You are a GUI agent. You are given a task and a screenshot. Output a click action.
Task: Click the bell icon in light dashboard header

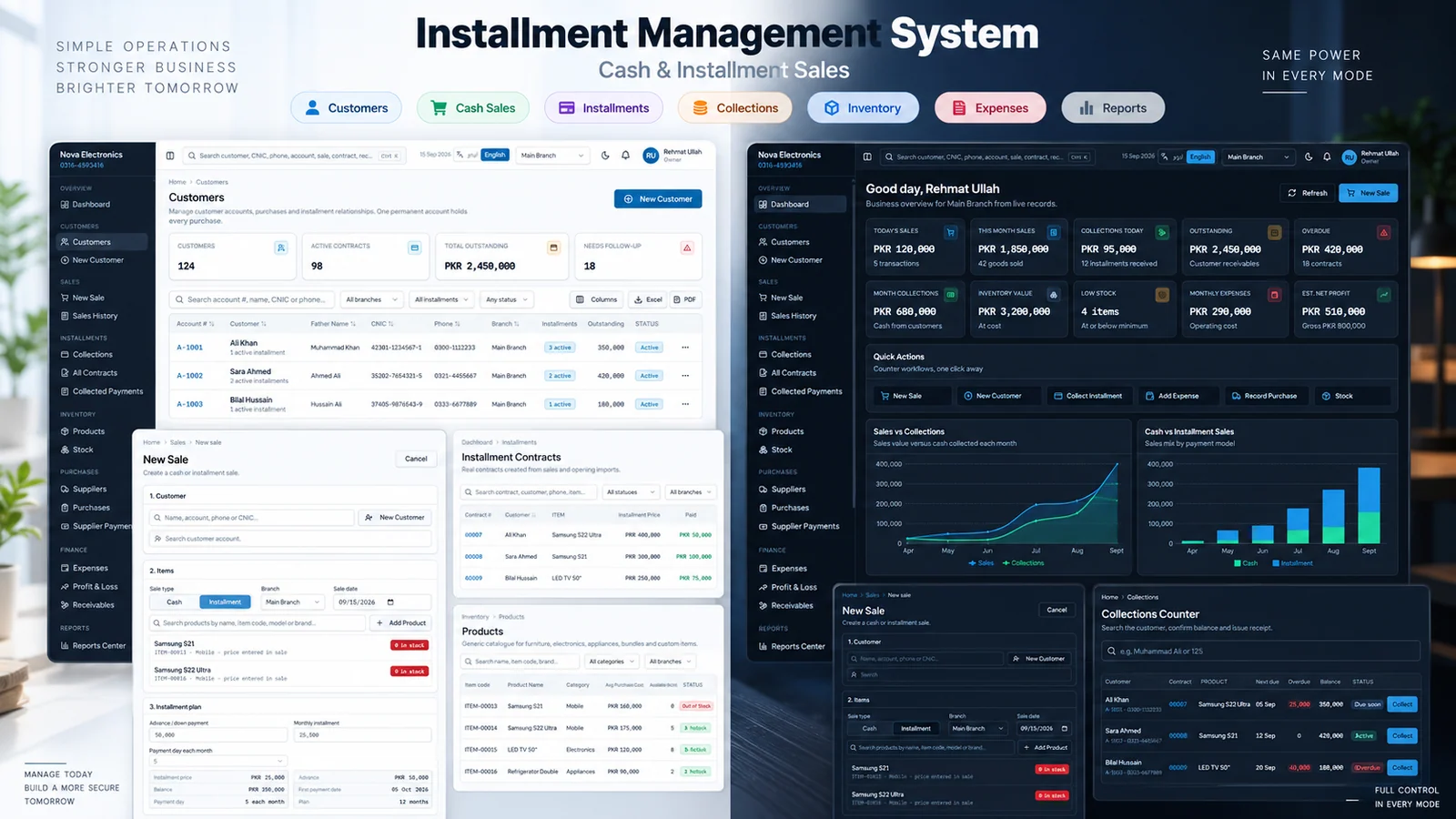(625, 156)
